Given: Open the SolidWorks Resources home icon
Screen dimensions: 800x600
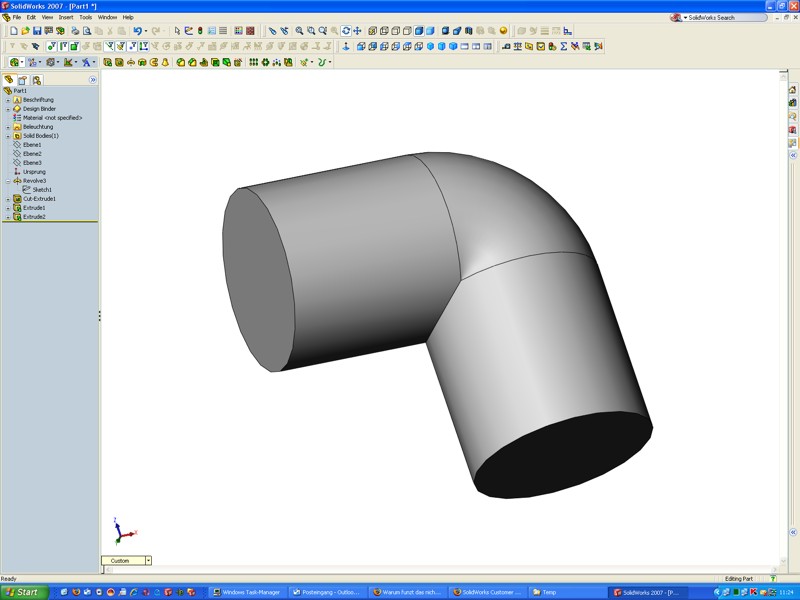Looking at the screenshot, I should click(x=792, y=90).
